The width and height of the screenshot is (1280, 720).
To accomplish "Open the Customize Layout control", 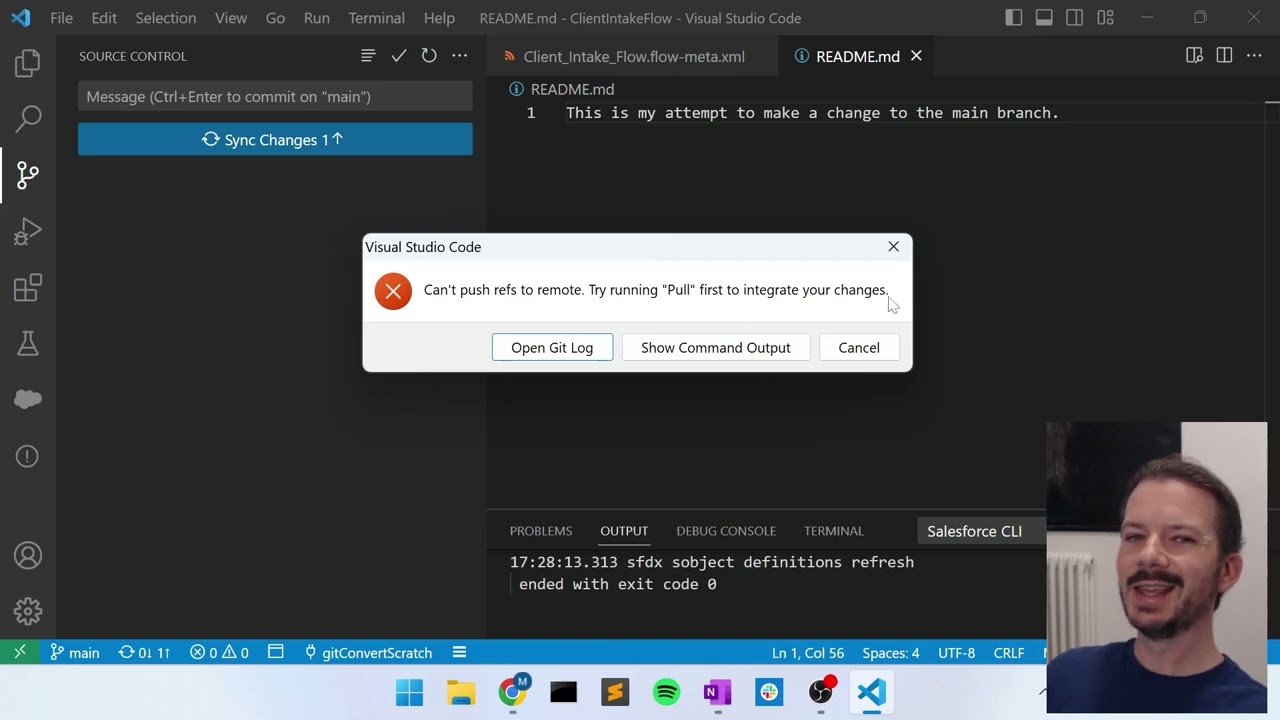I will [x=1105, y=18].
